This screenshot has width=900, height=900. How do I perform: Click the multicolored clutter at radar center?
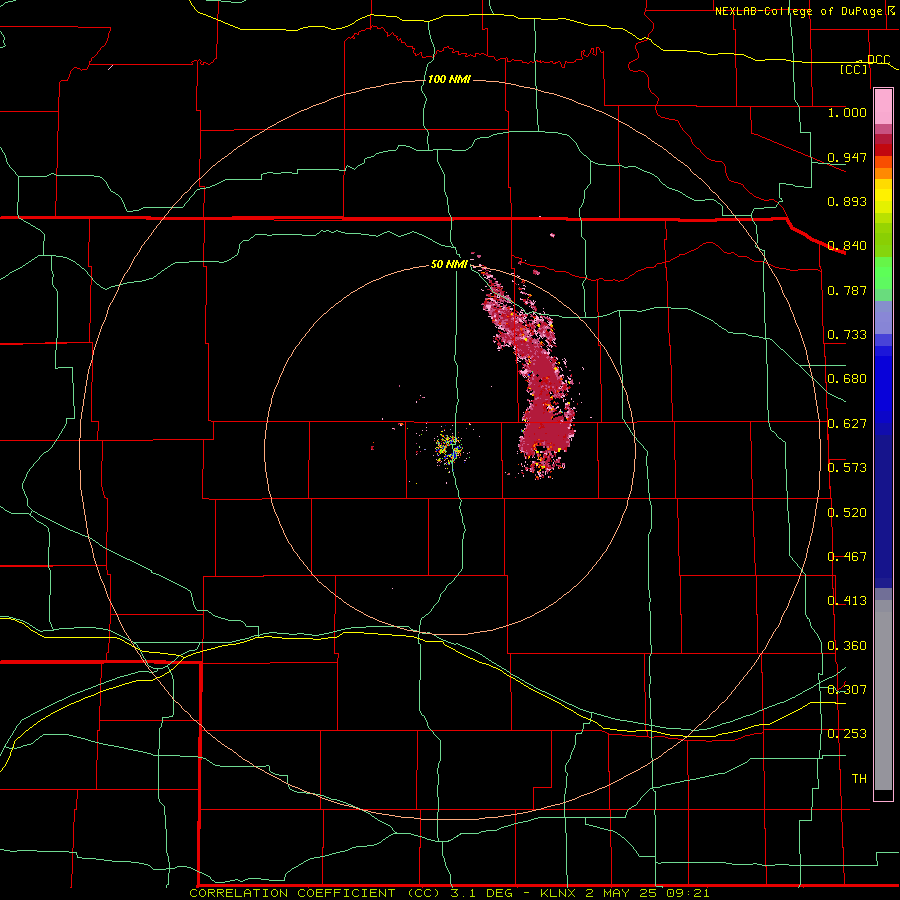(448, 447)
